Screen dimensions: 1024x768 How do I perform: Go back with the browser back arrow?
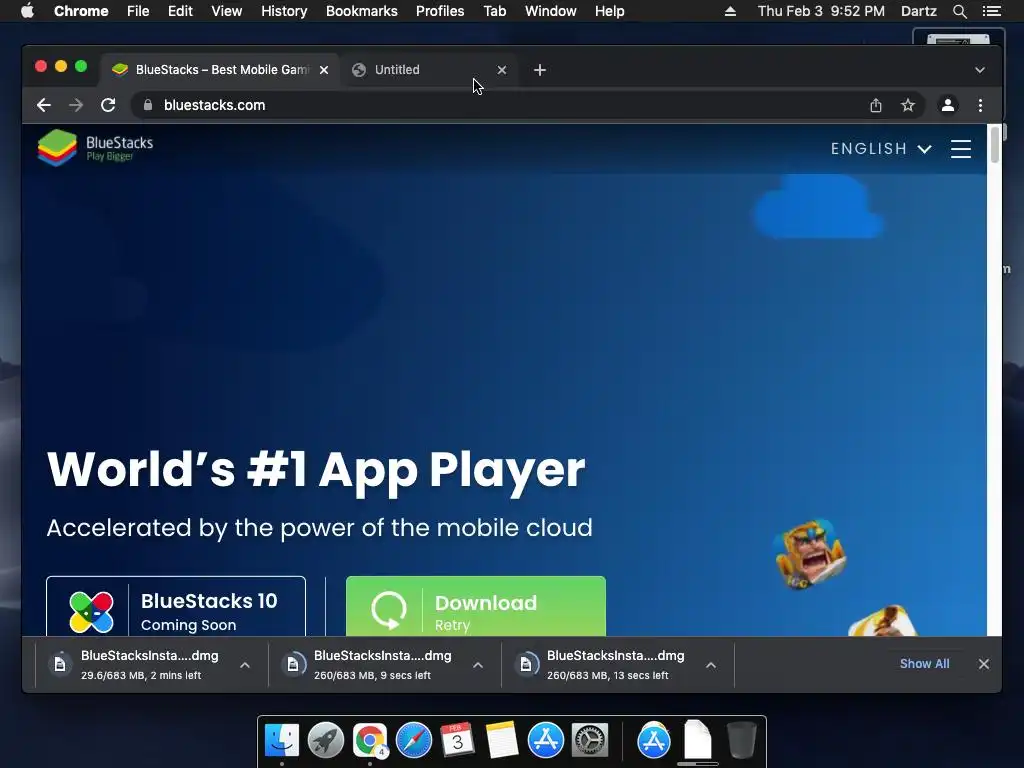(x=44, y=105)
